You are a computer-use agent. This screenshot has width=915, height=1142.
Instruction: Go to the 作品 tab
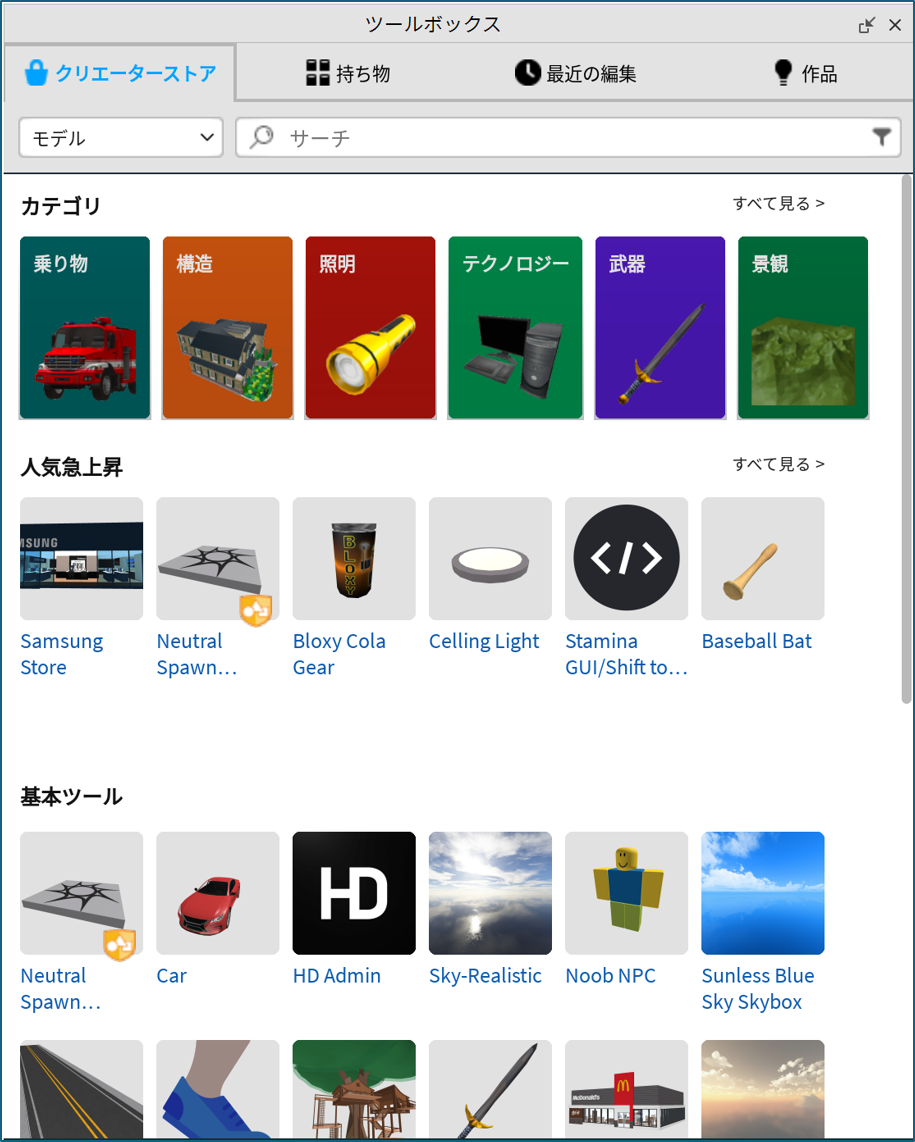click(805, 73)
